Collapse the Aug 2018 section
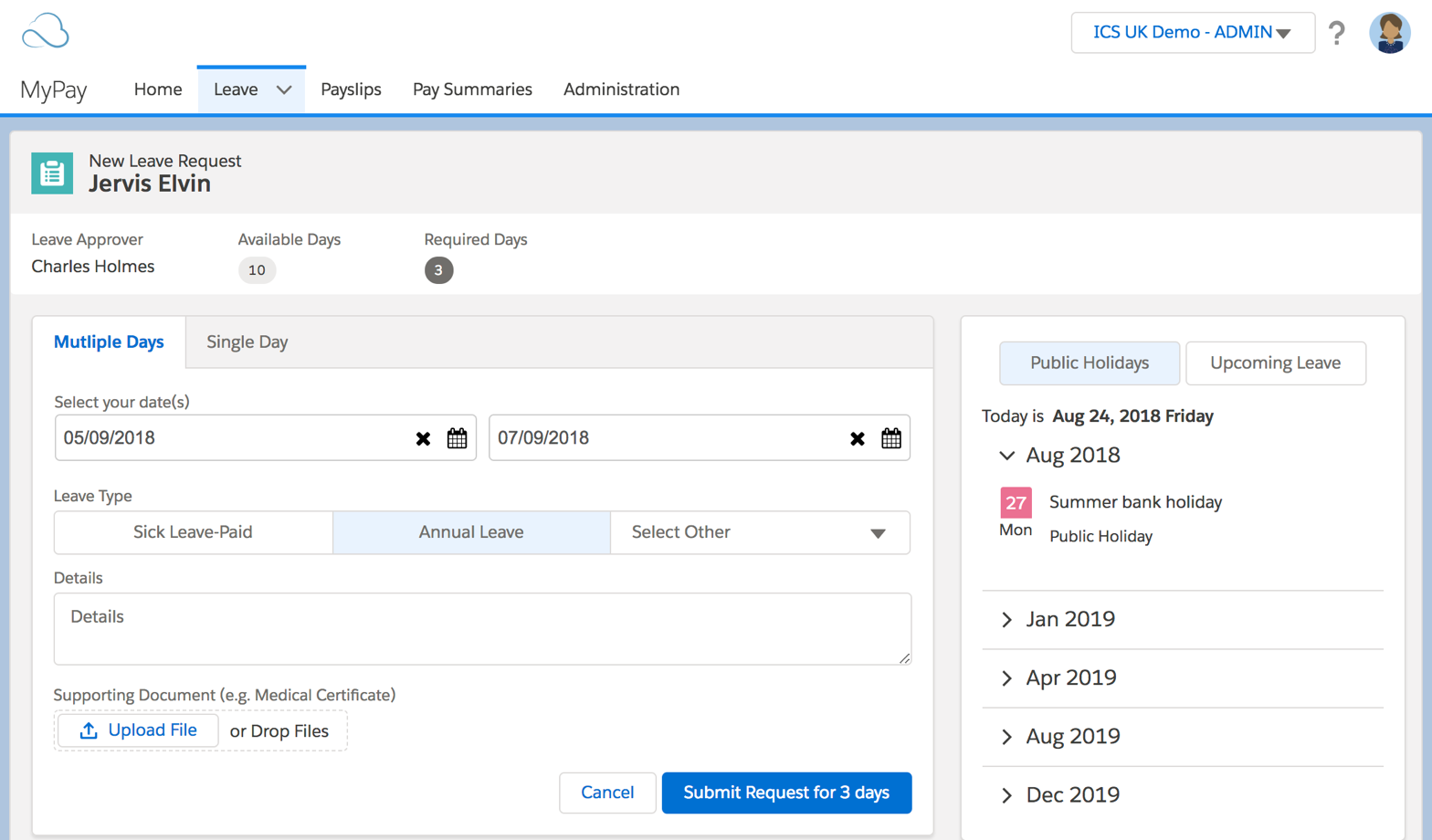Image resolution: width=1432 pixels, height=840 pixels. 1006,455
